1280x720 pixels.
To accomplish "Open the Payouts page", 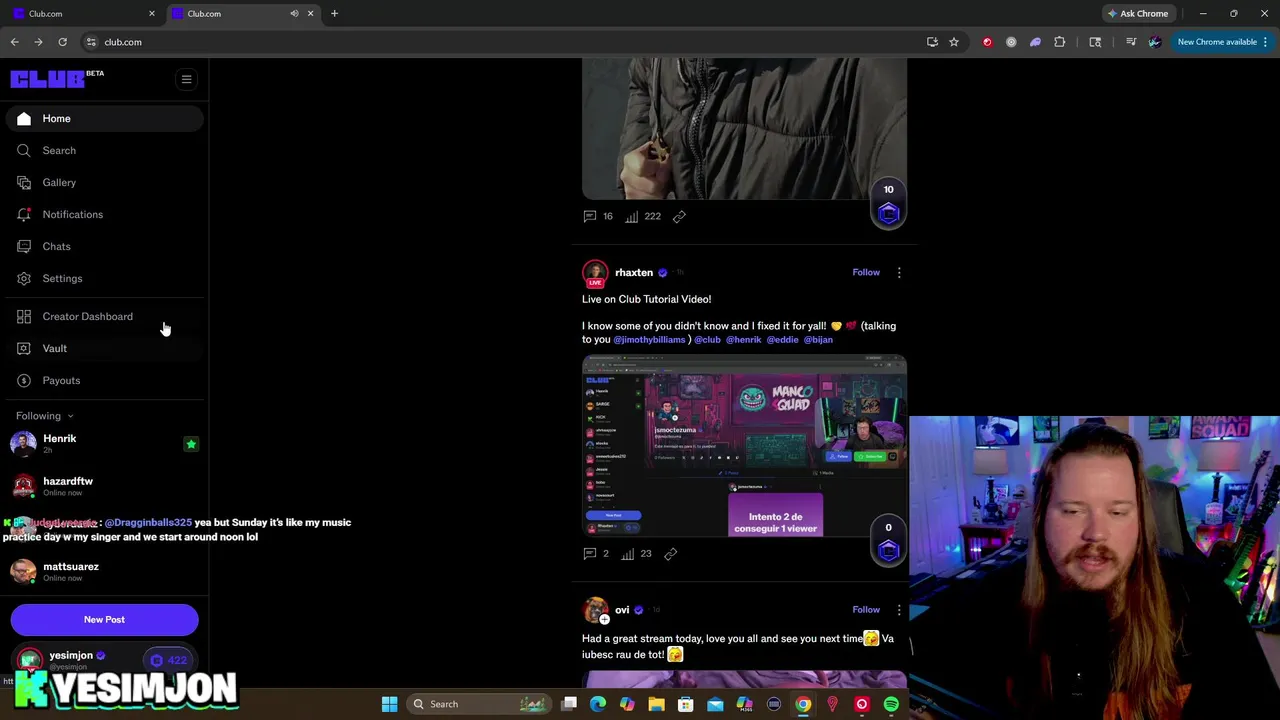I will click(x=104, y=380).
